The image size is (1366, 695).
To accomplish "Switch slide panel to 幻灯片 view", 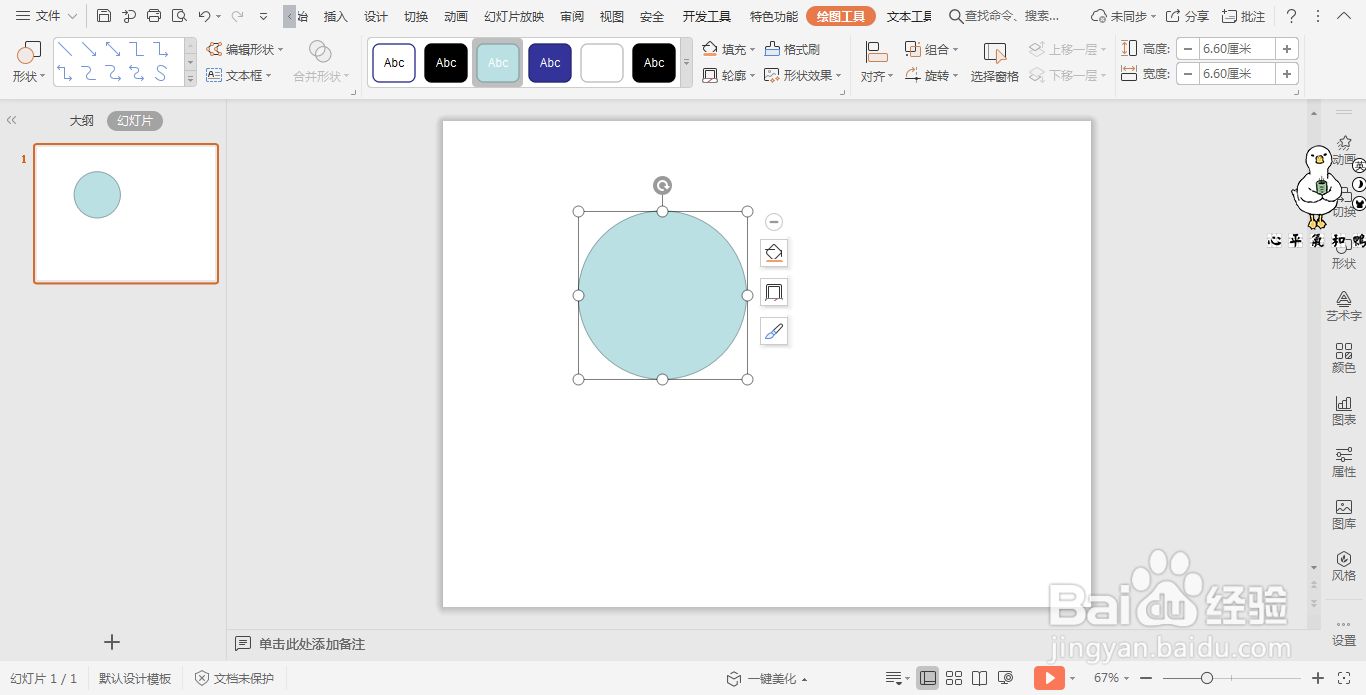I will point(135,121).
